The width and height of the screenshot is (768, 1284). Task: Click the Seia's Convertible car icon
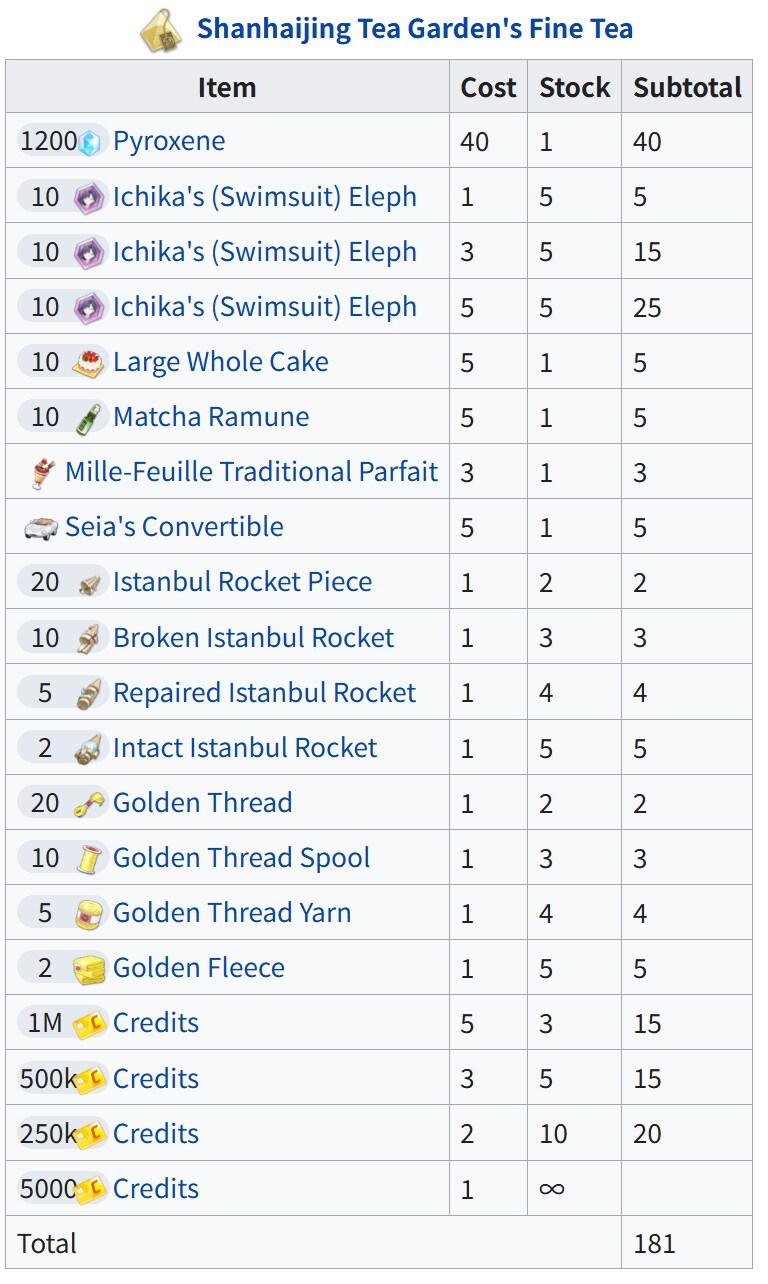click(x=41, y=528)
